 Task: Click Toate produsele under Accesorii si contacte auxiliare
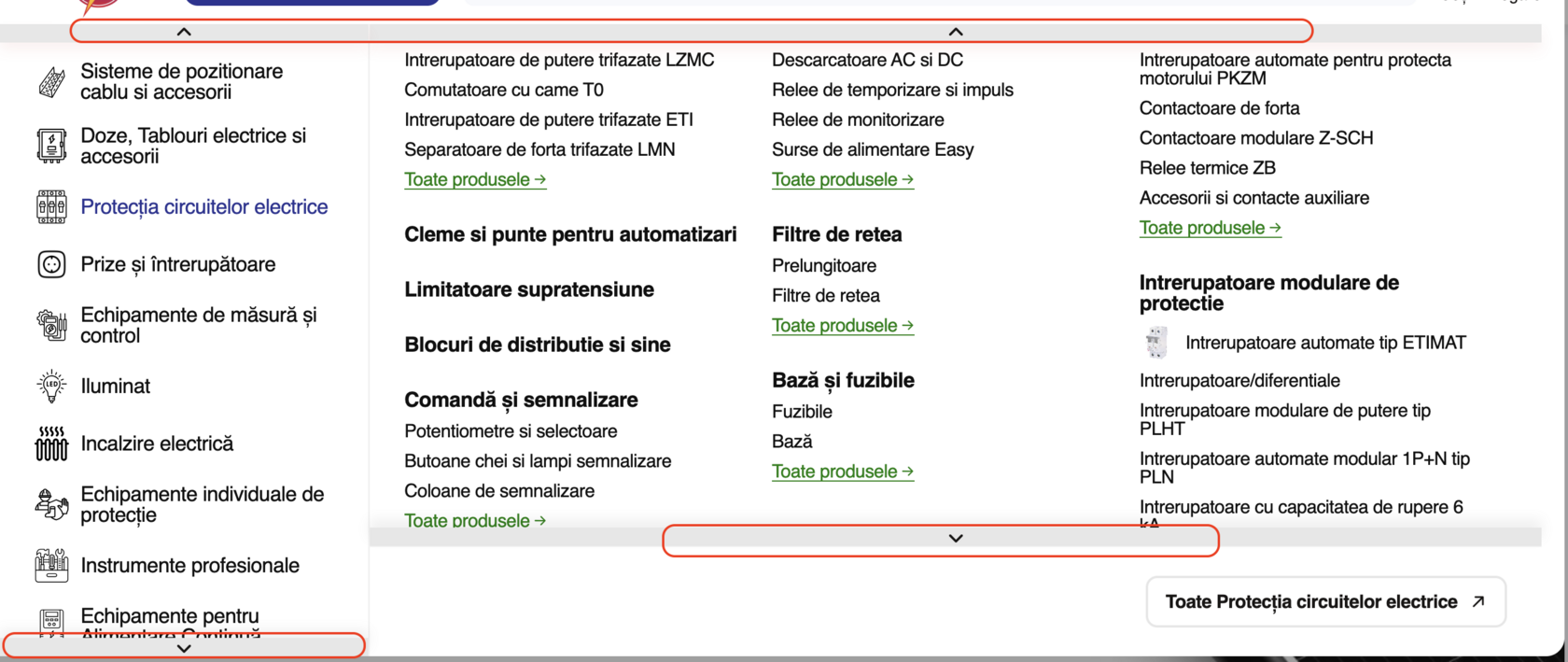tap(1211, 228)
